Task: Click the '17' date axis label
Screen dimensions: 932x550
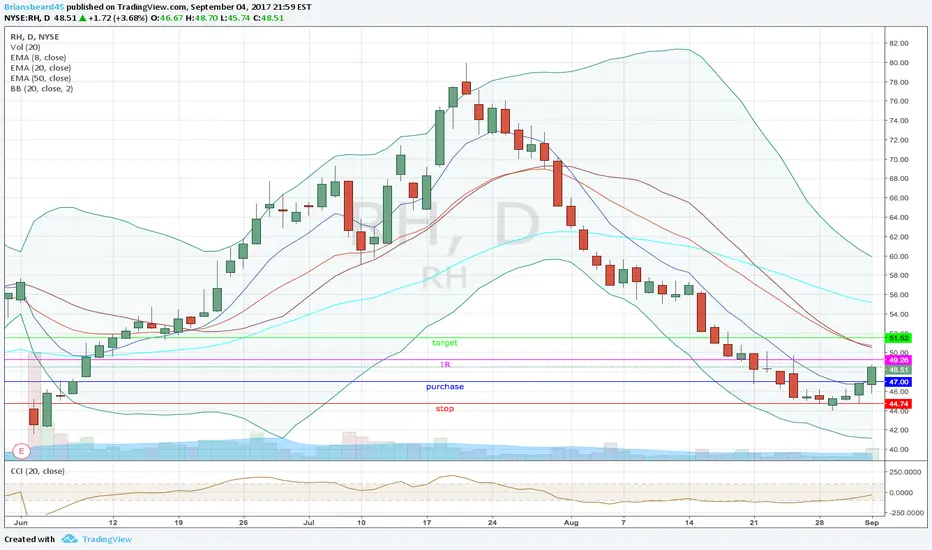Action: coord(427,523)
